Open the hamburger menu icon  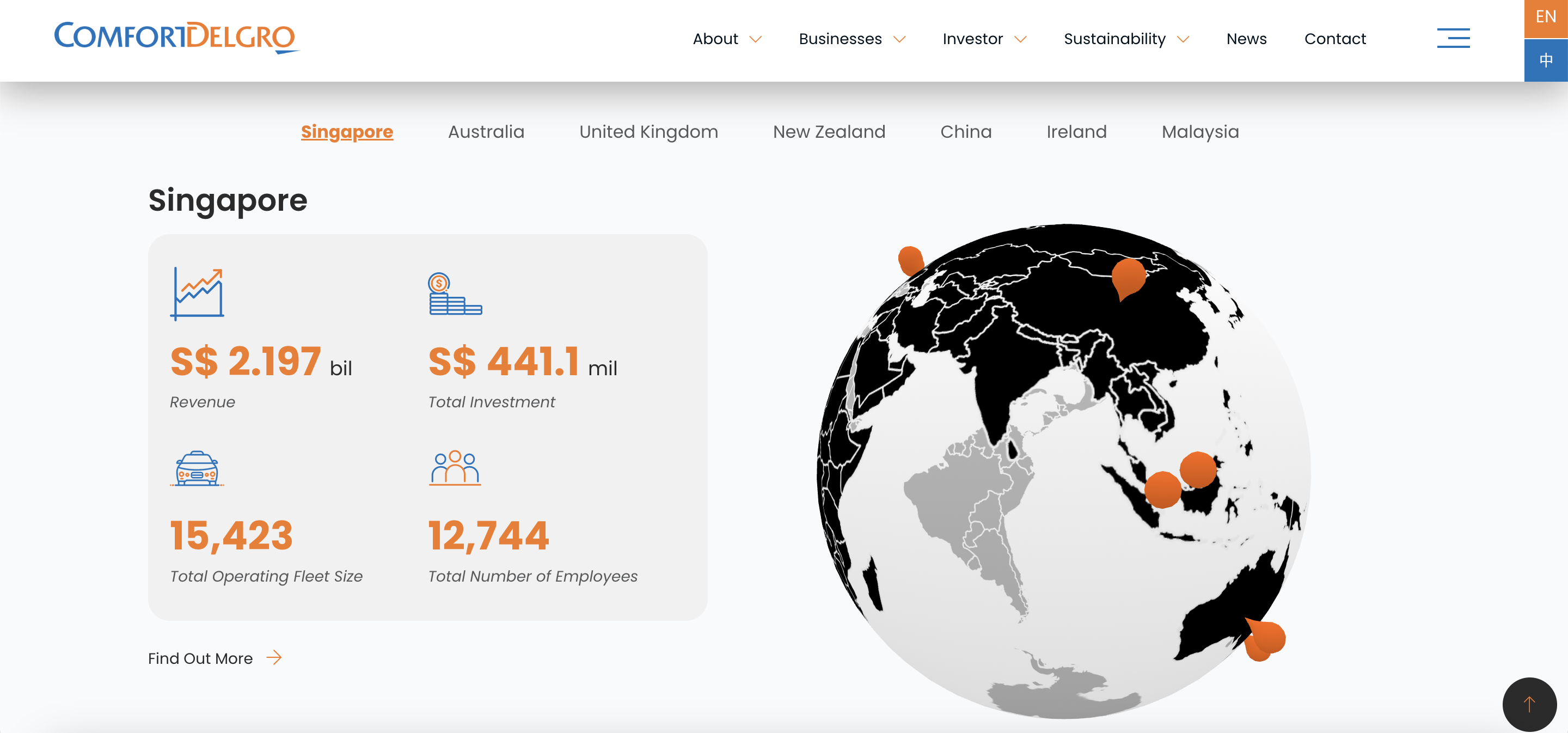(x=1453, y=38)
